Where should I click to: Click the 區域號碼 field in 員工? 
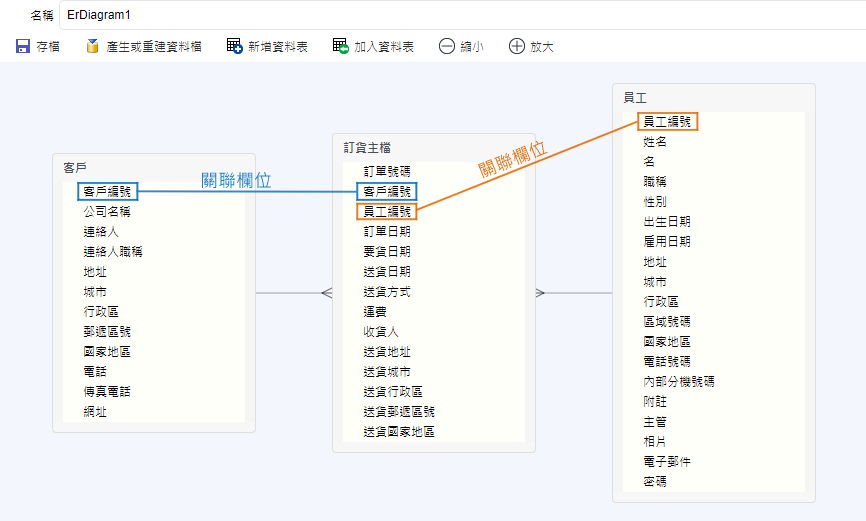tap(667, 322)
